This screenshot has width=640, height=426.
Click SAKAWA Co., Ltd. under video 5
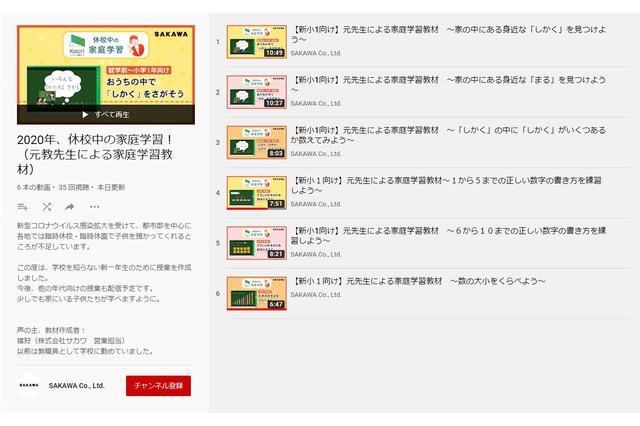(316, 254)
